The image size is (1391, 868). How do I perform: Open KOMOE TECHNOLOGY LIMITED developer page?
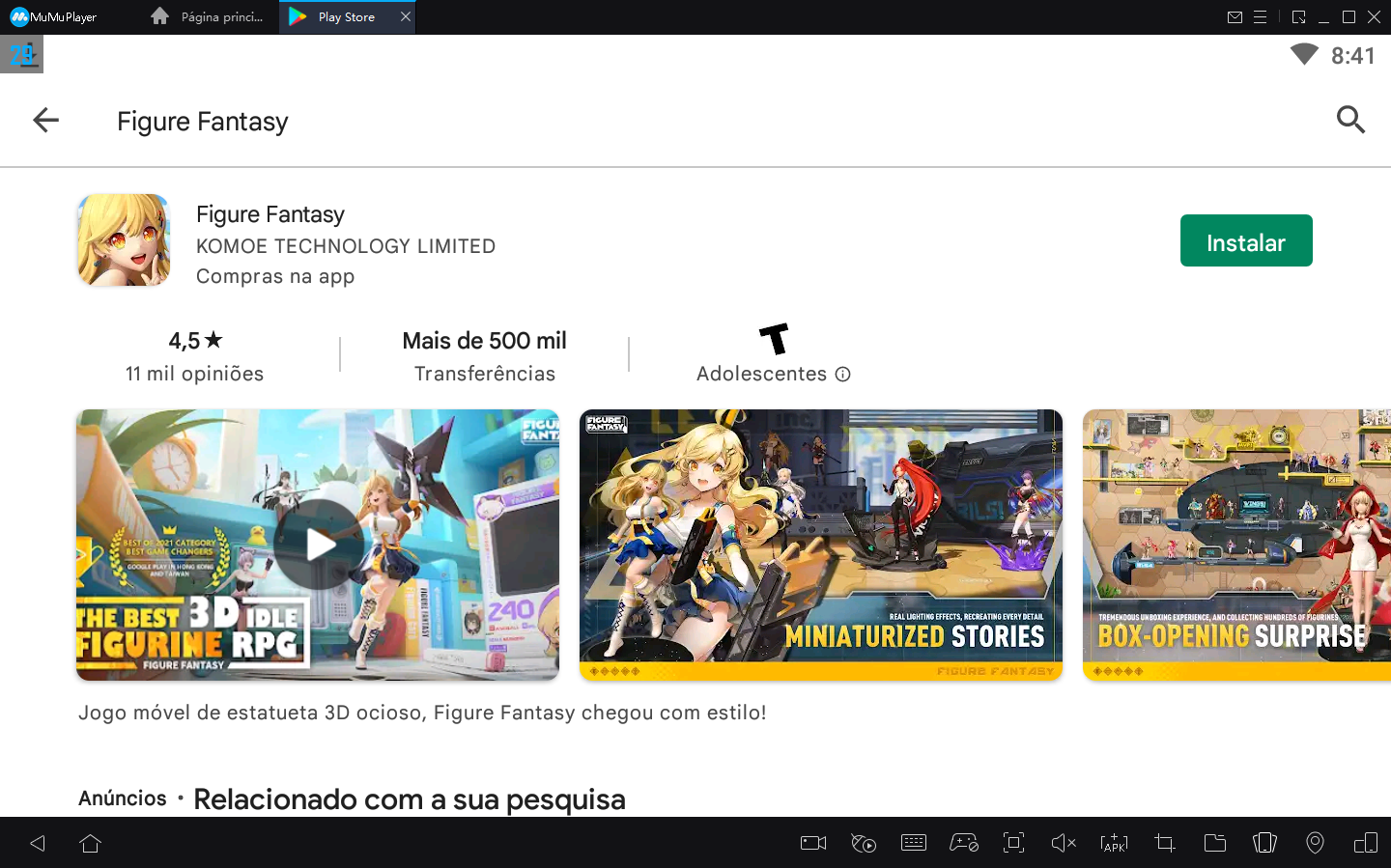[x=346, y=246]
